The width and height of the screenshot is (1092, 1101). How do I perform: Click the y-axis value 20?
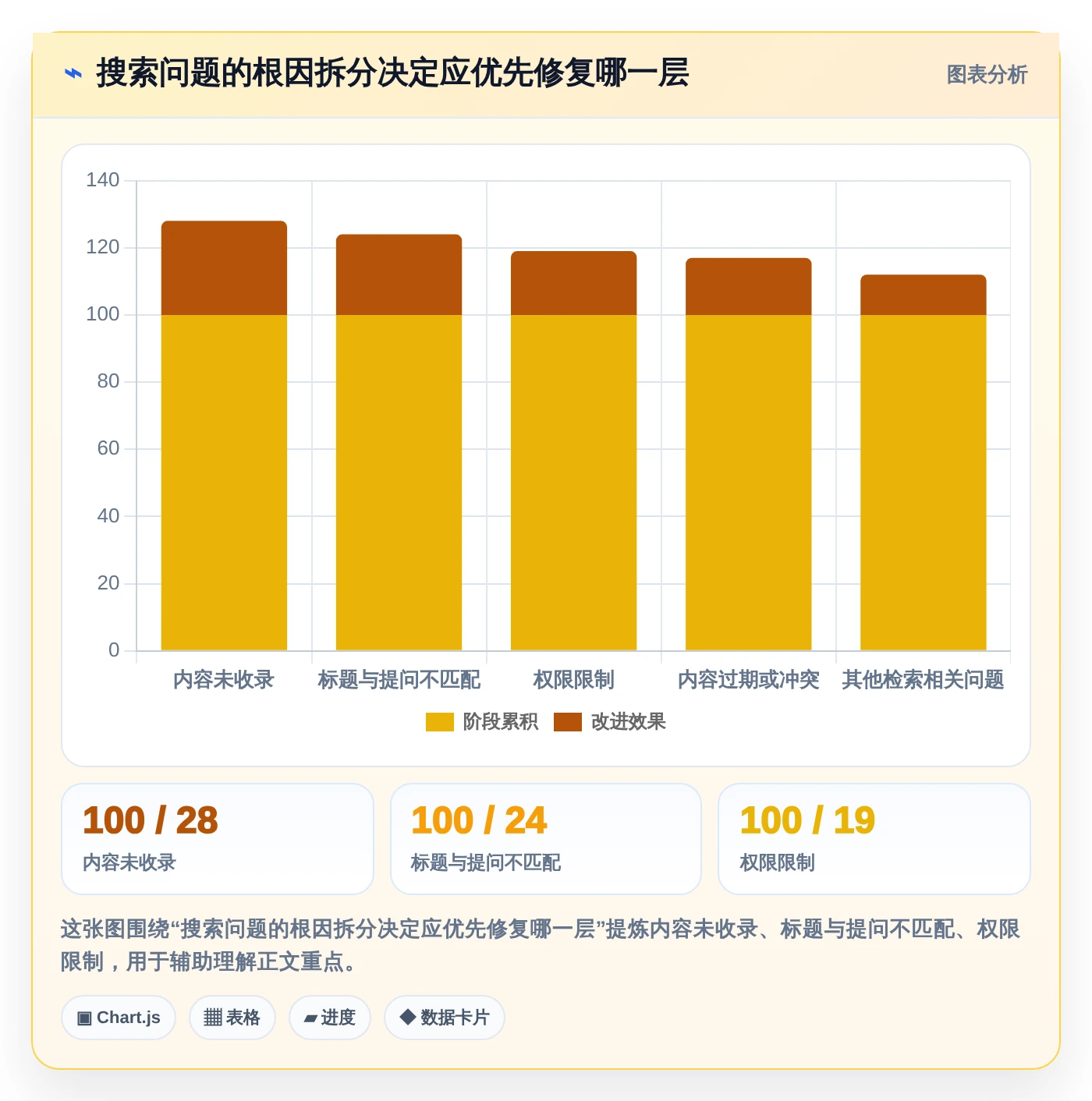(x=108, y=583)
